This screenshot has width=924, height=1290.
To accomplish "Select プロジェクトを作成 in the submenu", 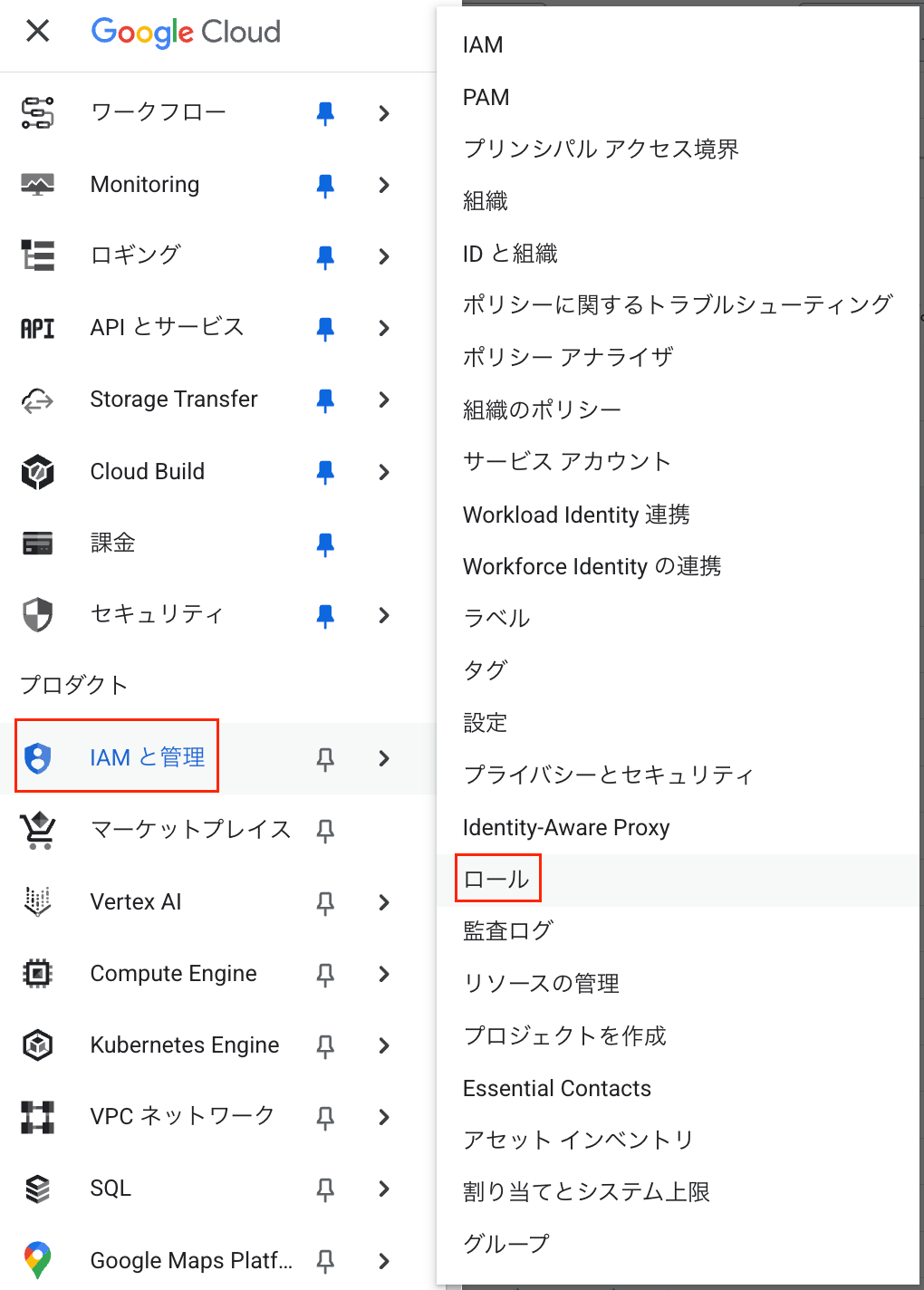I will 565,1035.
